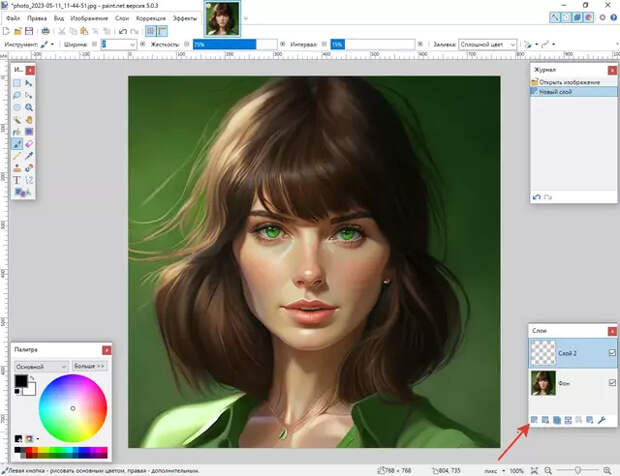Open the Файл menu

point(13,18)
